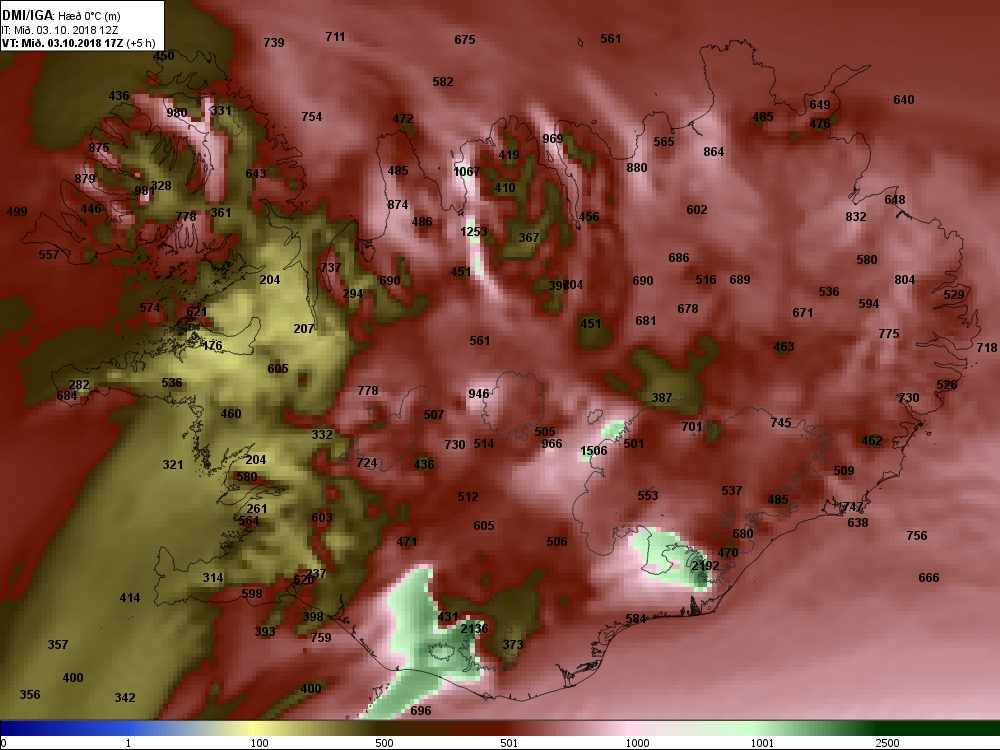Click the 864 value label
The height and width of the screenshot is (750, 1000).
click(x=714, y=152)
